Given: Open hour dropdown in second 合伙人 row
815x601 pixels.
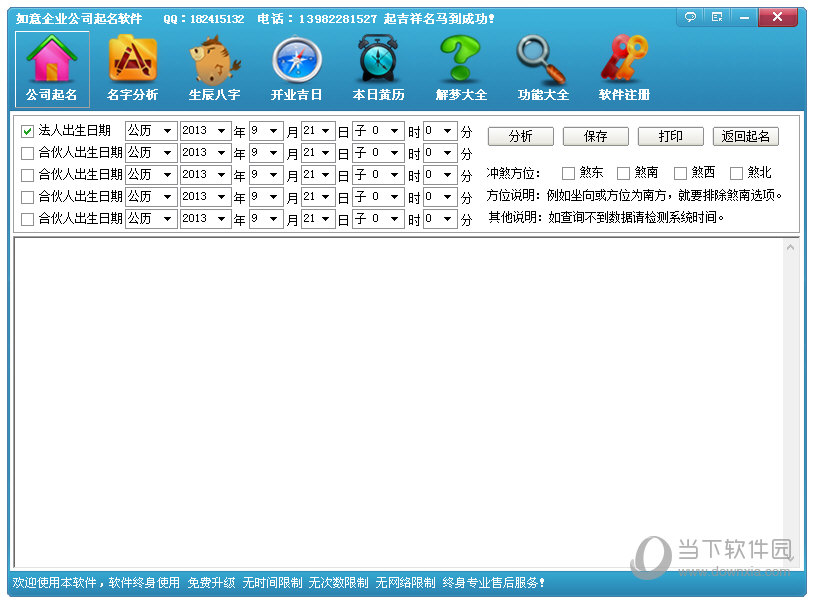Looking at the screenshot, I should click(378, 175).
